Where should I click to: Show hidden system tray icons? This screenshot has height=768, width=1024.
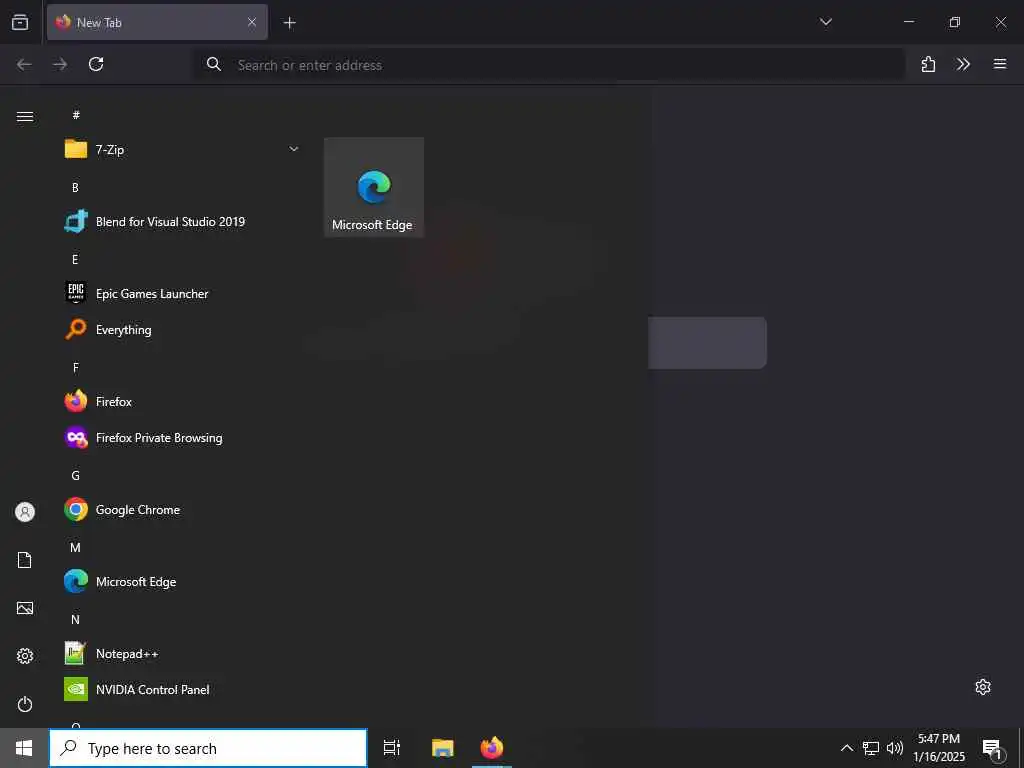[846, 748]
